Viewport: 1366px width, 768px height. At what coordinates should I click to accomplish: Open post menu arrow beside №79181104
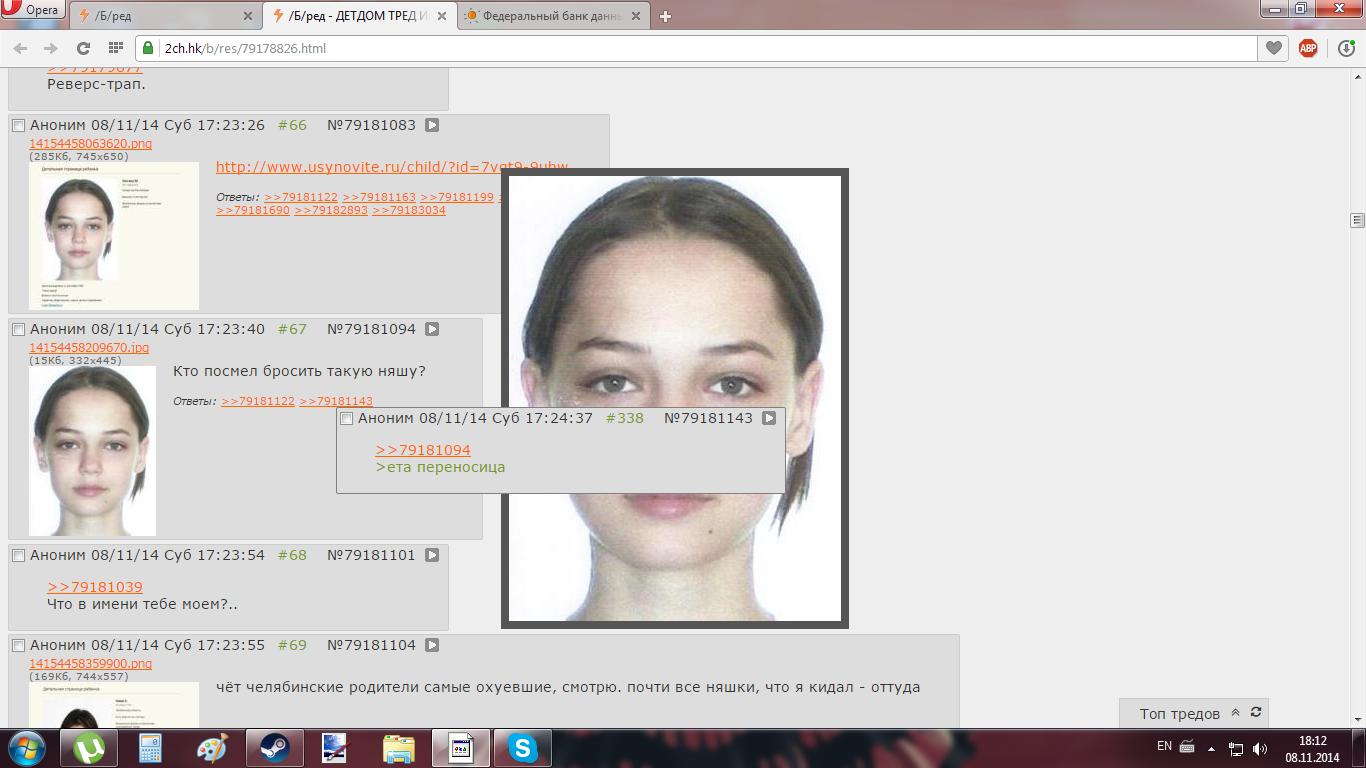[x=432, y=645]
